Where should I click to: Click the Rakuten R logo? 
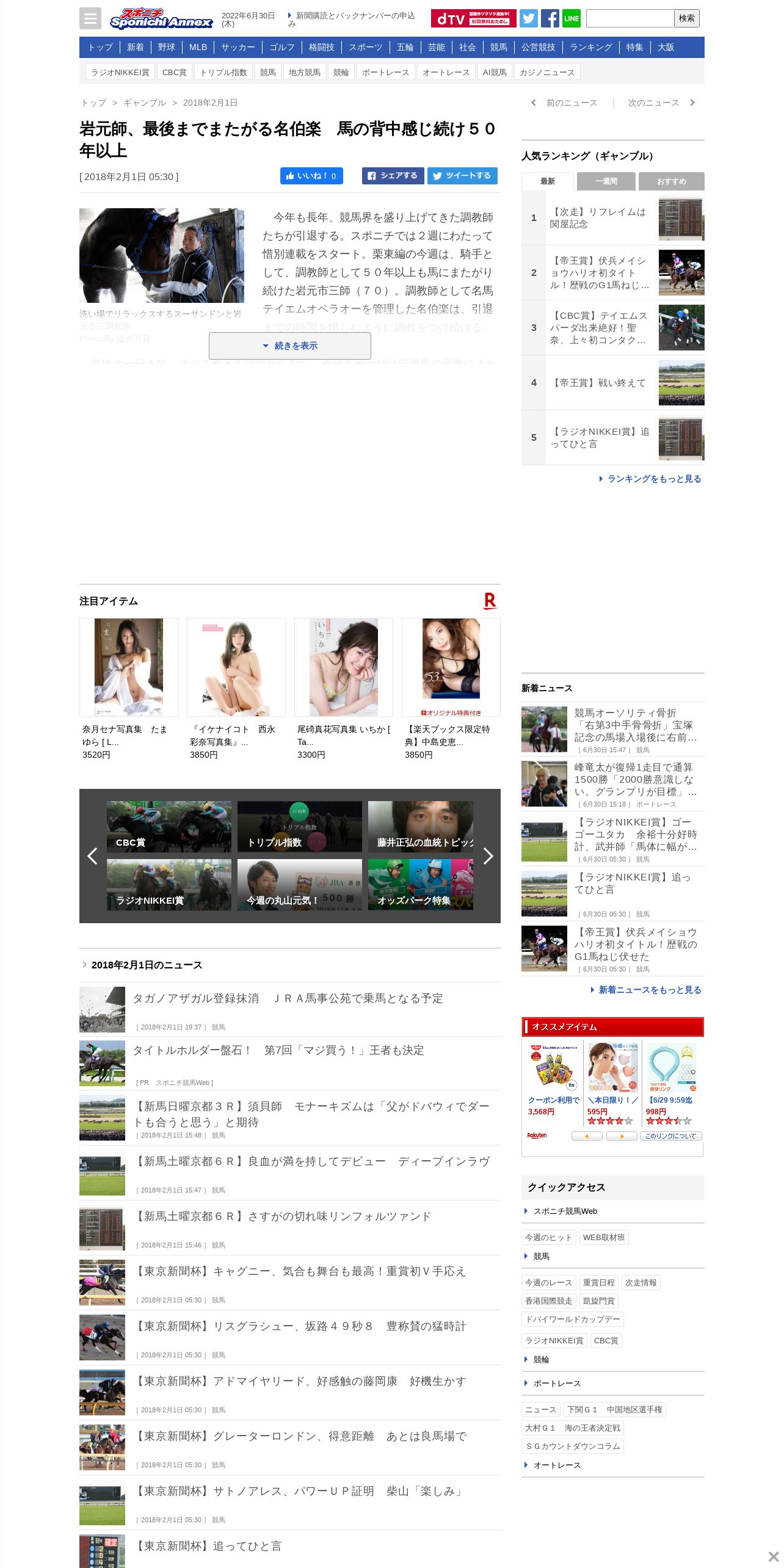[x=490, y=601]
